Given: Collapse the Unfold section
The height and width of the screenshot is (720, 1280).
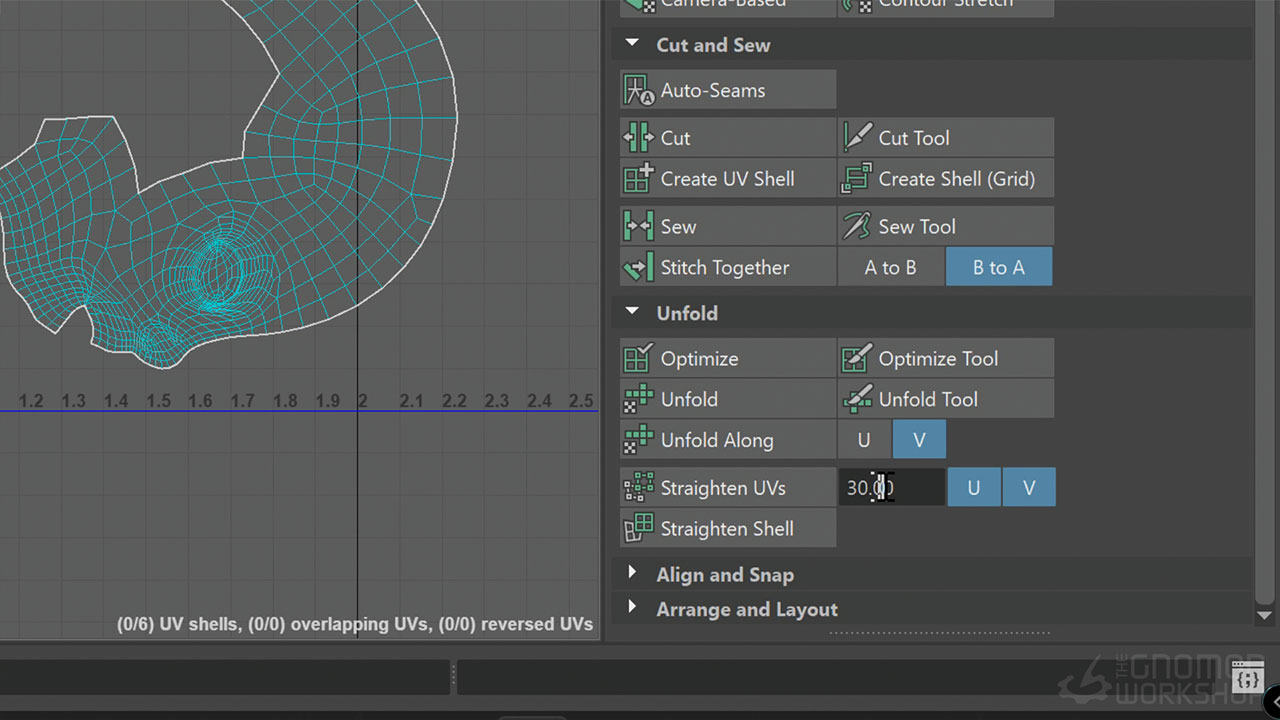Looking at the screenshot, I should click(x=632, y=313).
